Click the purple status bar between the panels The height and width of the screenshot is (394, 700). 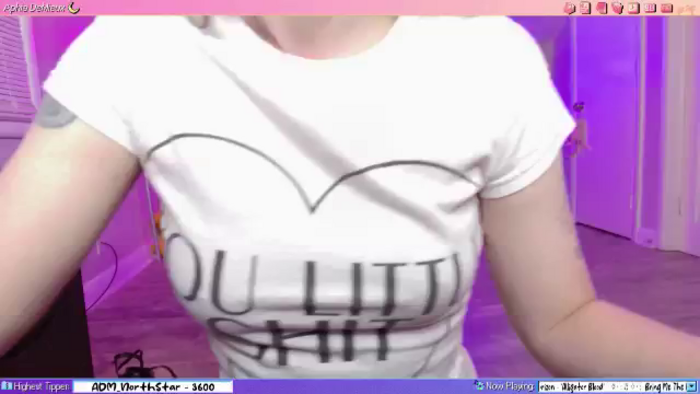tap(353, 386)
